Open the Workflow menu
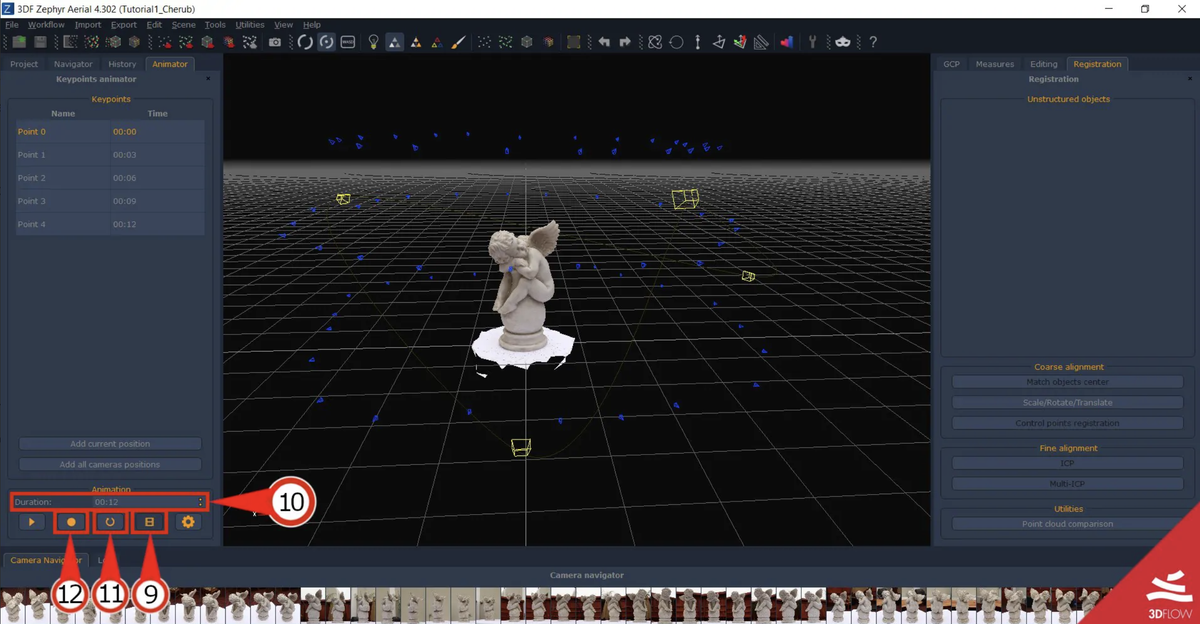The width and height of the screenshot is (1200, 624). (45, 24)
